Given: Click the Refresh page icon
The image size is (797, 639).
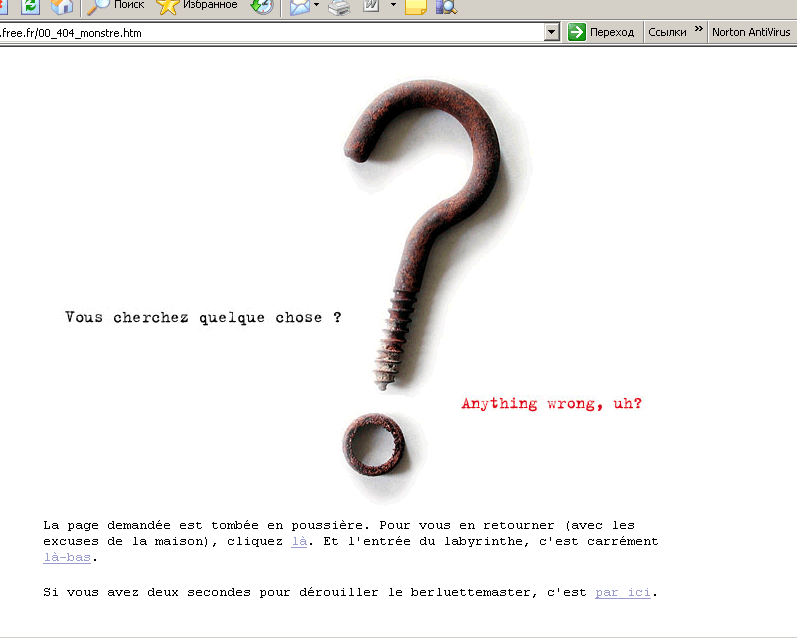Looking at the screenshot, I should pyautogui.click(x=30, y=6).
